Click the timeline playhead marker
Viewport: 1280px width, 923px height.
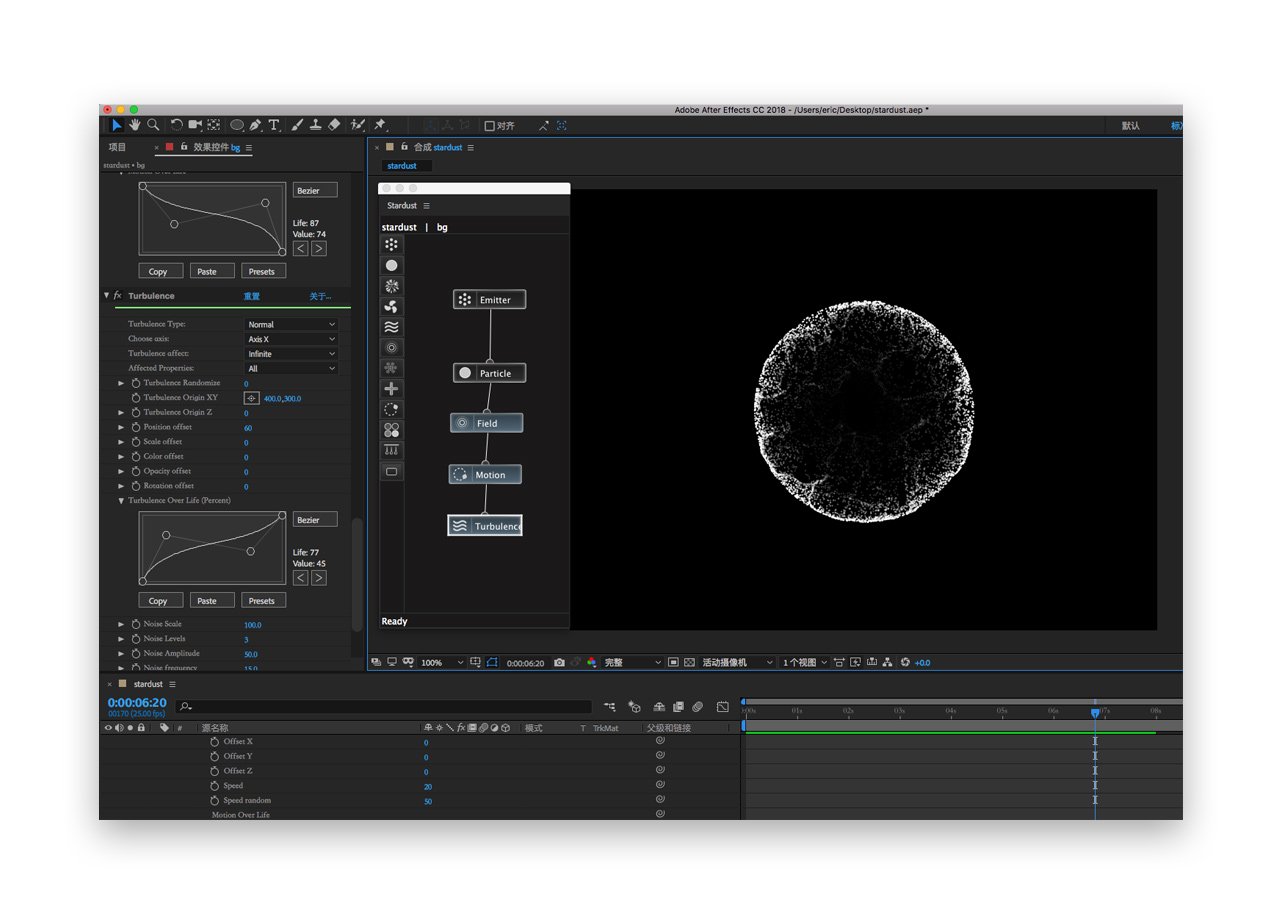click(1095, 713)
